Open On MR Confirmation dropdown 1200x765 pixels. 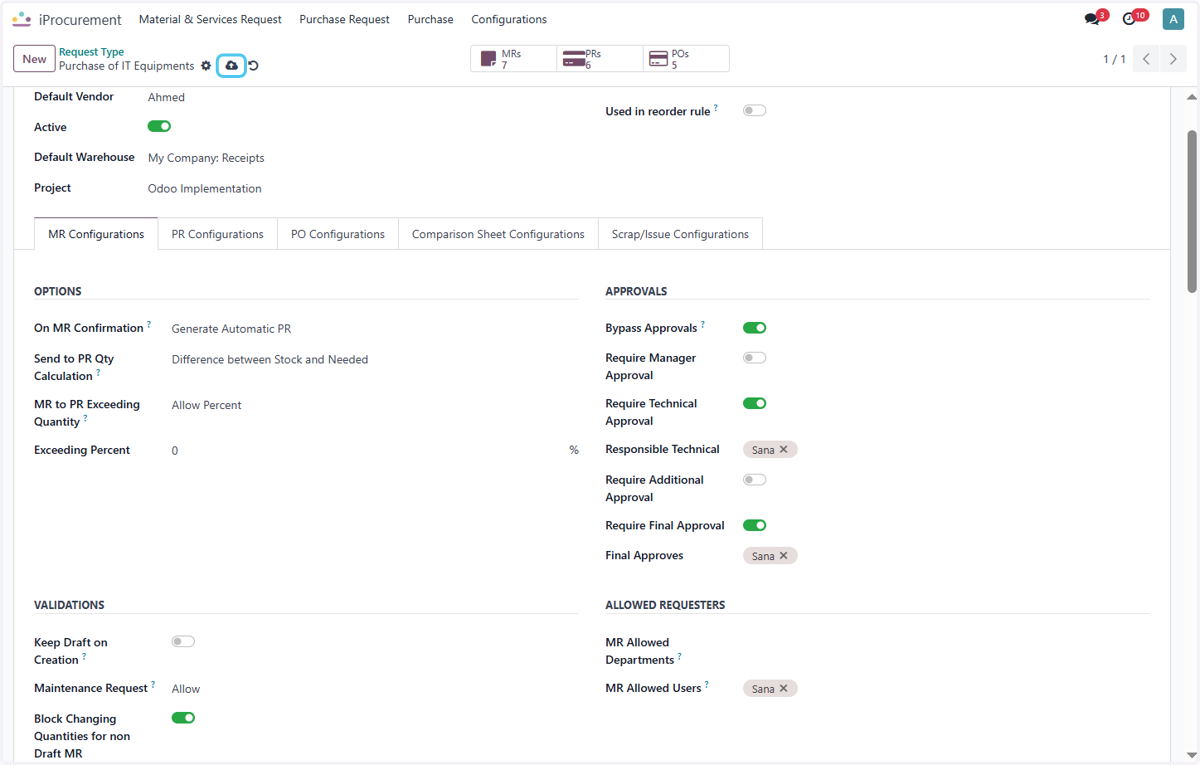[375, 329]
